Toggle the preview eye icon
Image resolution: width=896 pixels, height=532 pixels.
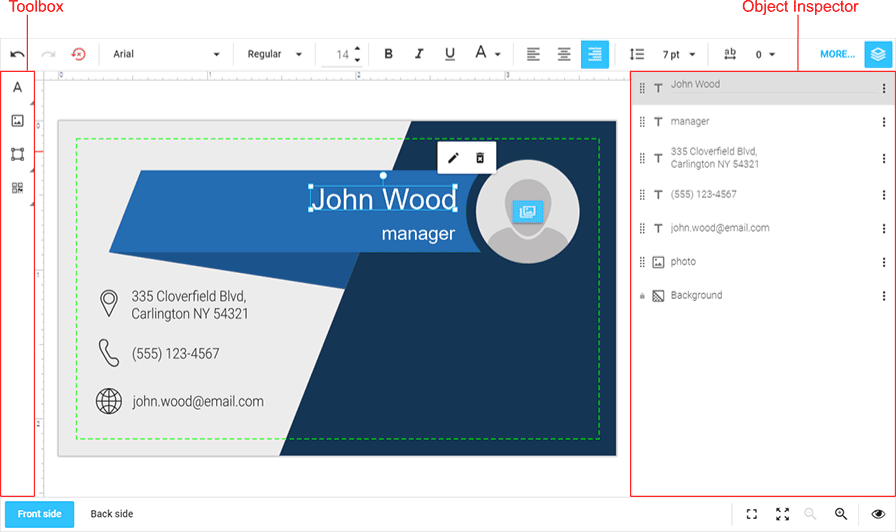coord(878,514)
